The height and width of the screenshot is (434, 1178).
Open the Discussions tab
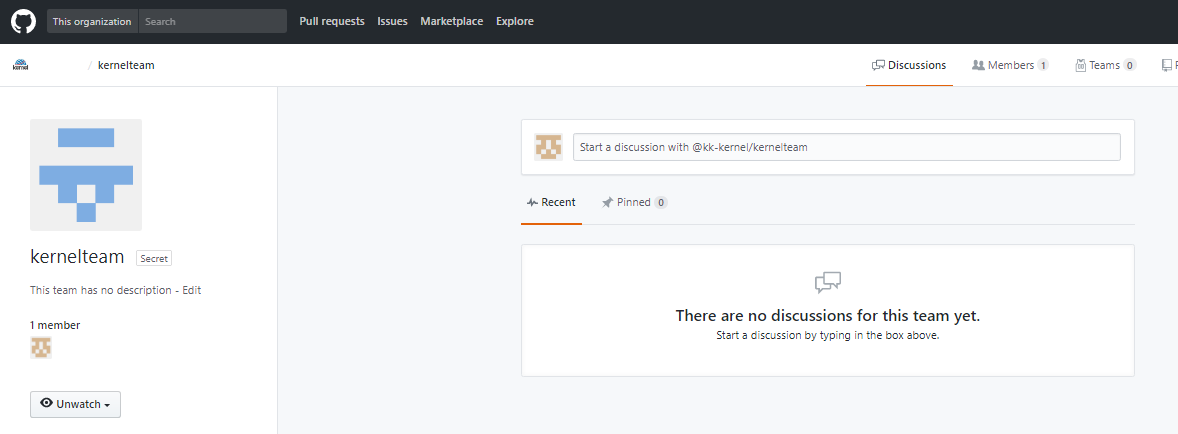tap(909, 65)
